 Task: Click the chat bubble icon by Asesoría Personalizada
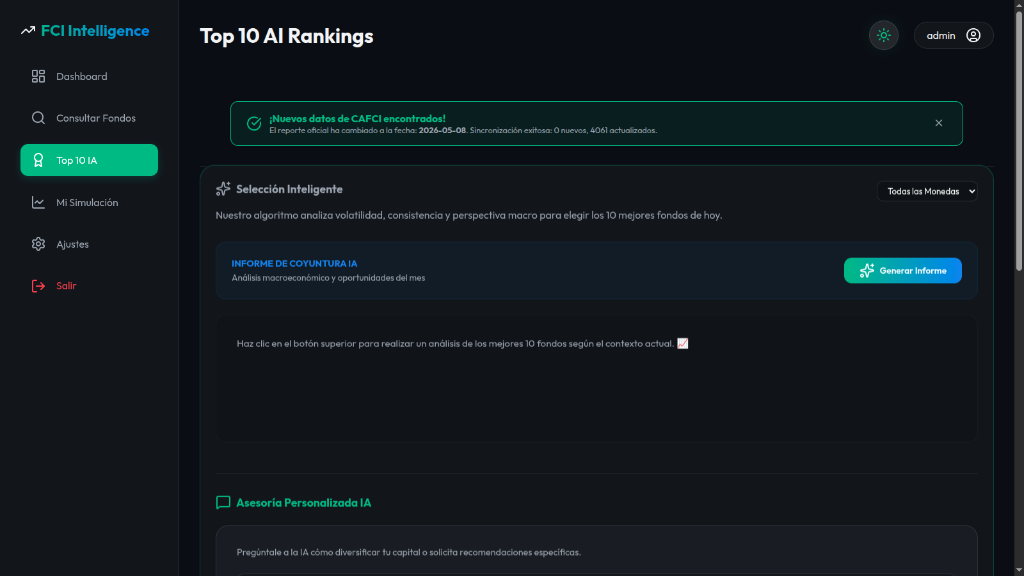click(x=223, y=502)
